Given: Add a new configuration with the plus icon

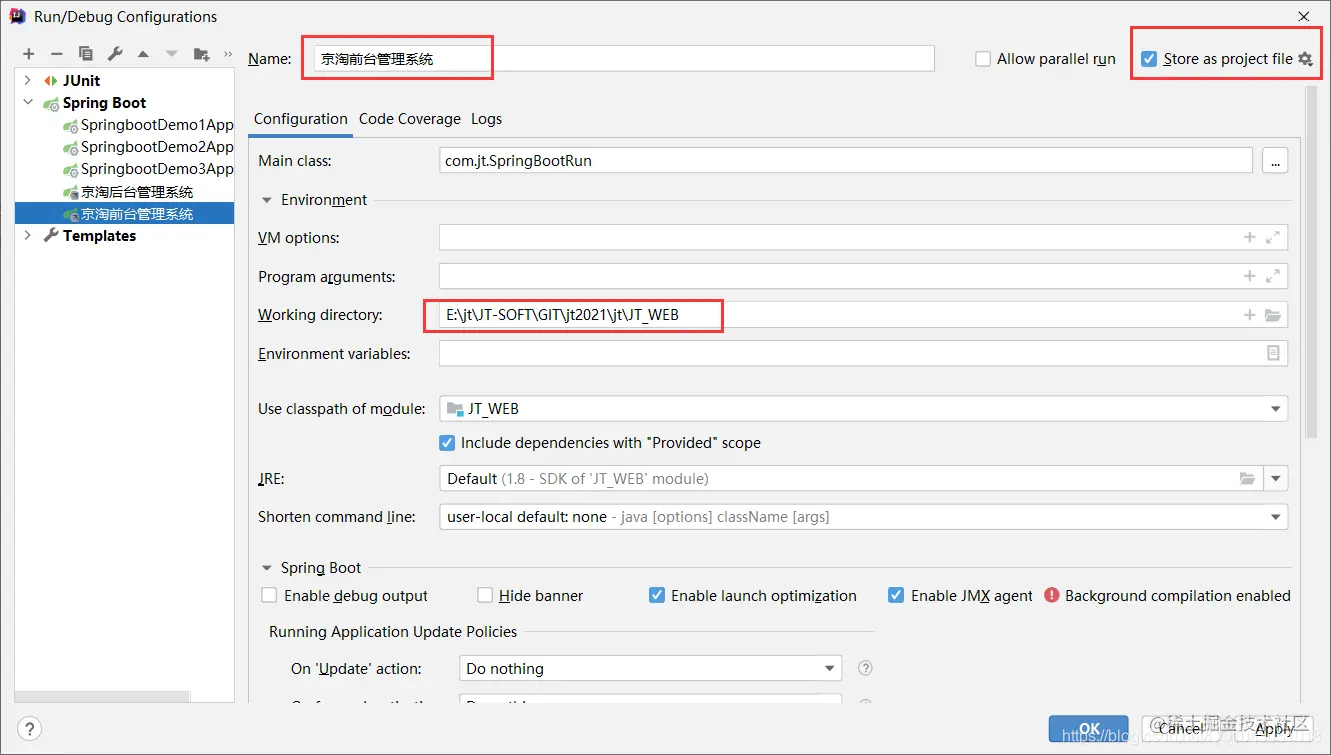Looking at the screenshot, I should click(28, 54).
